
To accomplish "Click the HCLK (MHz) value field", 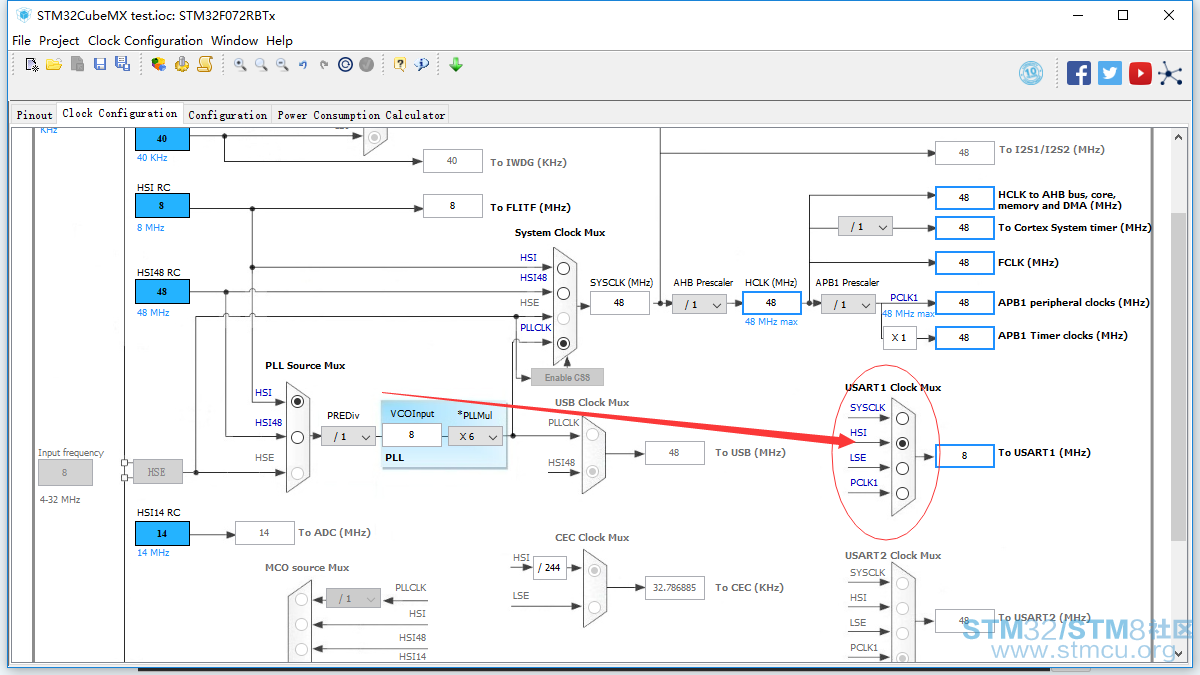I will [x=771, y=303].
